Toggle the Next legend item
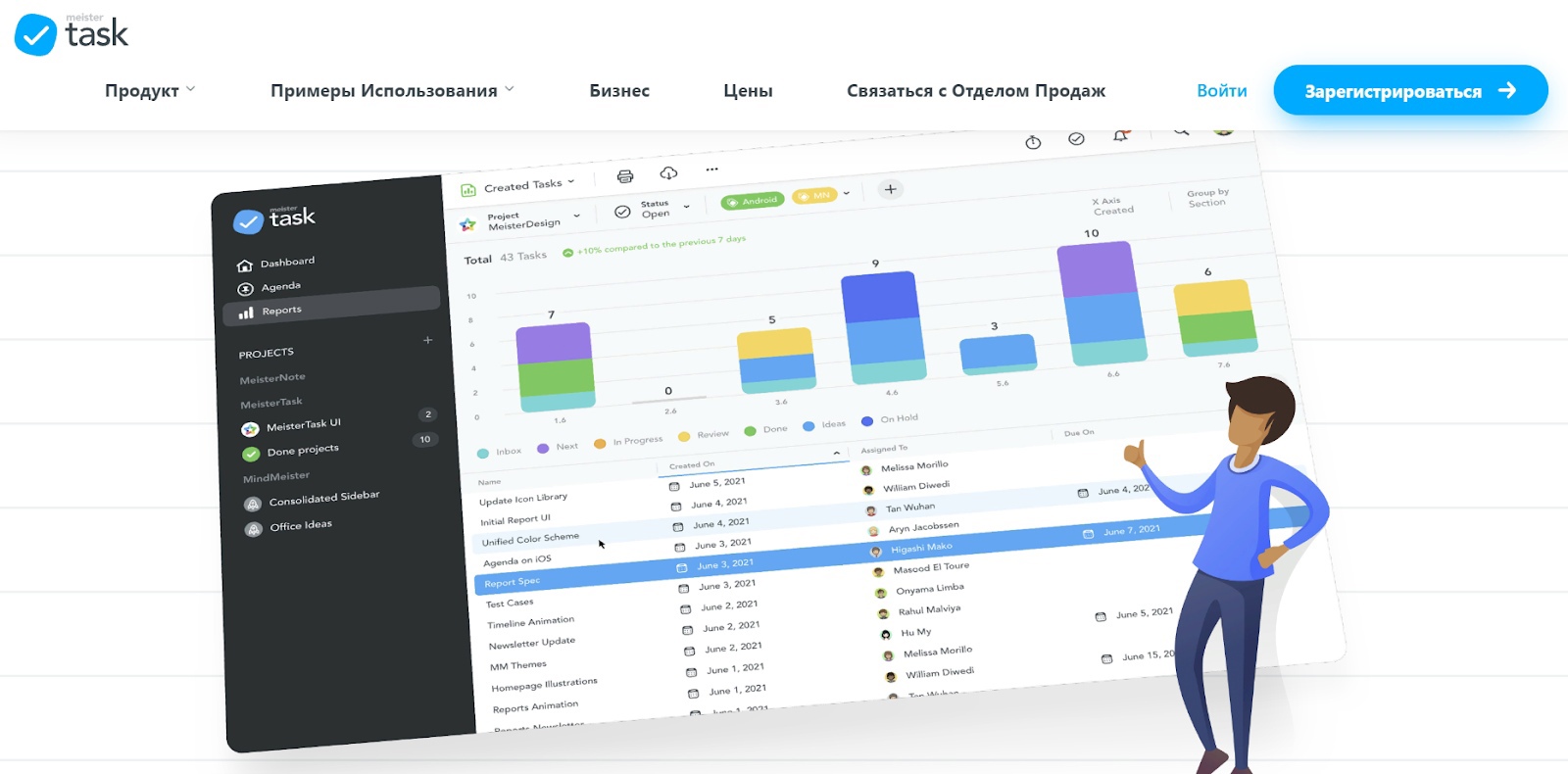1568x774 pixels. click(558, 448)
